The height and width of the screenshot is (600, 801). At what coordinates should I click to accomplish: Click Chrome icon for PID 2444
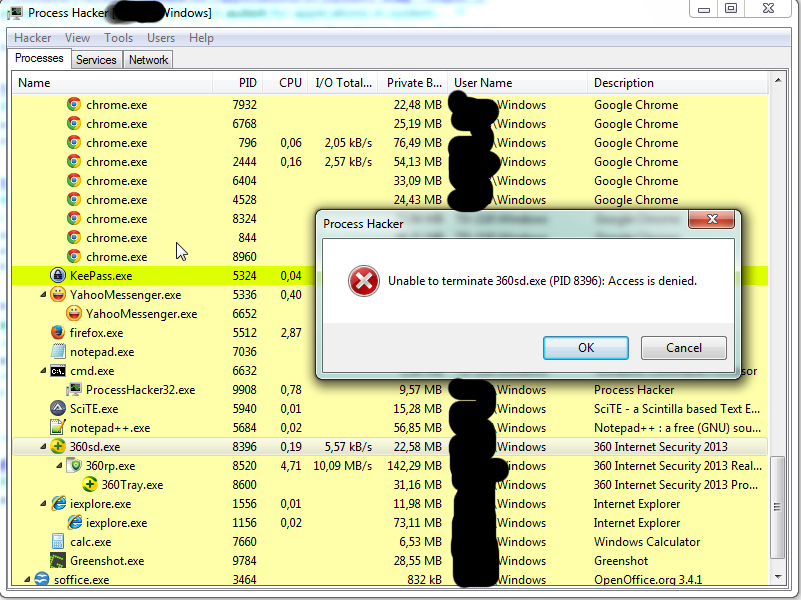tap(74, 161)
